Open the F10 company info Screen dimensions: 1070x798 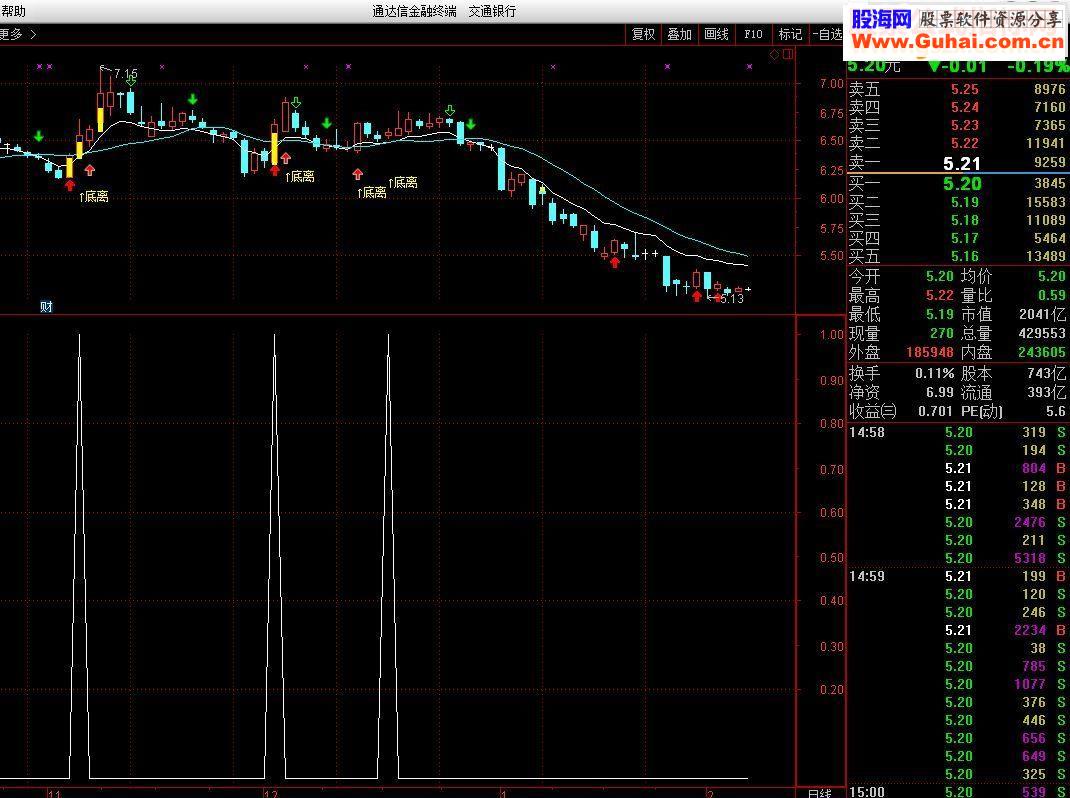coord(753,34)
